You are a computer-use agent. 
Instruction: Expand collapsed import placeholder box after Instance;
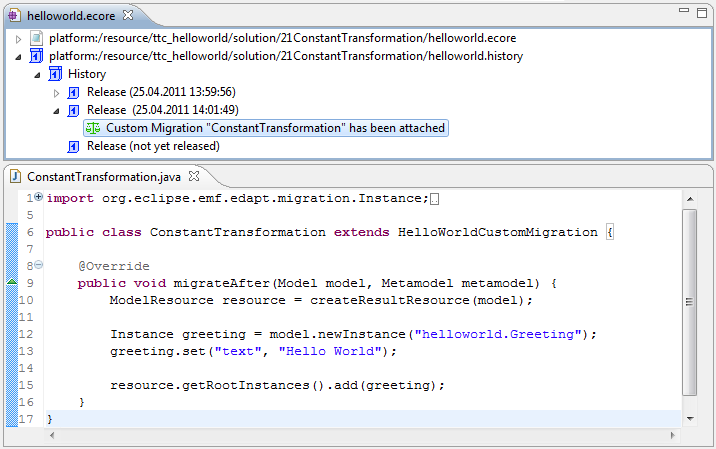click(435, 199)
